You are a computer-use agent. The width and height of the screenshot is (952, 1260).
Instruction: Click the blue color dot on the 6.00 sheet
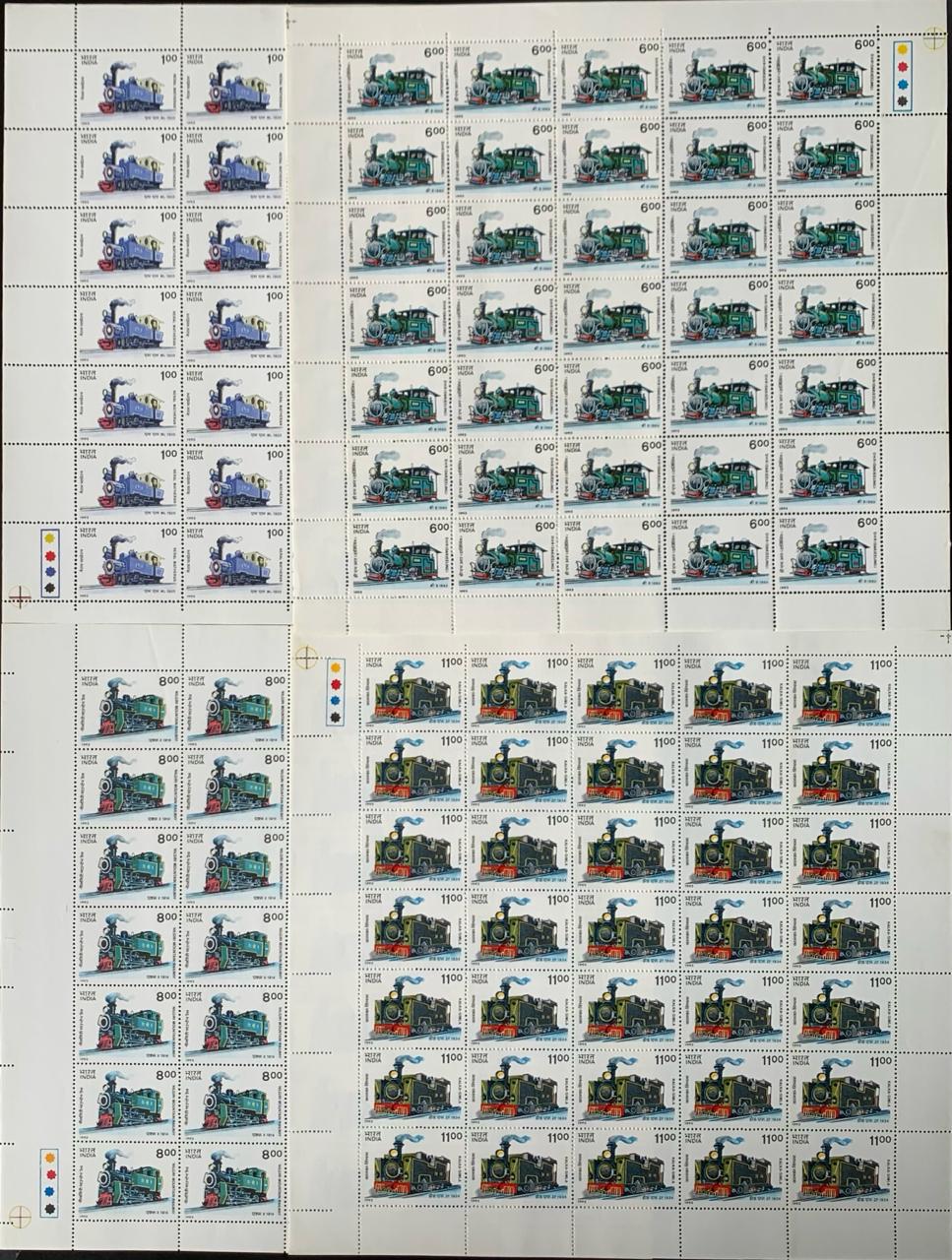pyautogui.click(x=903, y=85)
